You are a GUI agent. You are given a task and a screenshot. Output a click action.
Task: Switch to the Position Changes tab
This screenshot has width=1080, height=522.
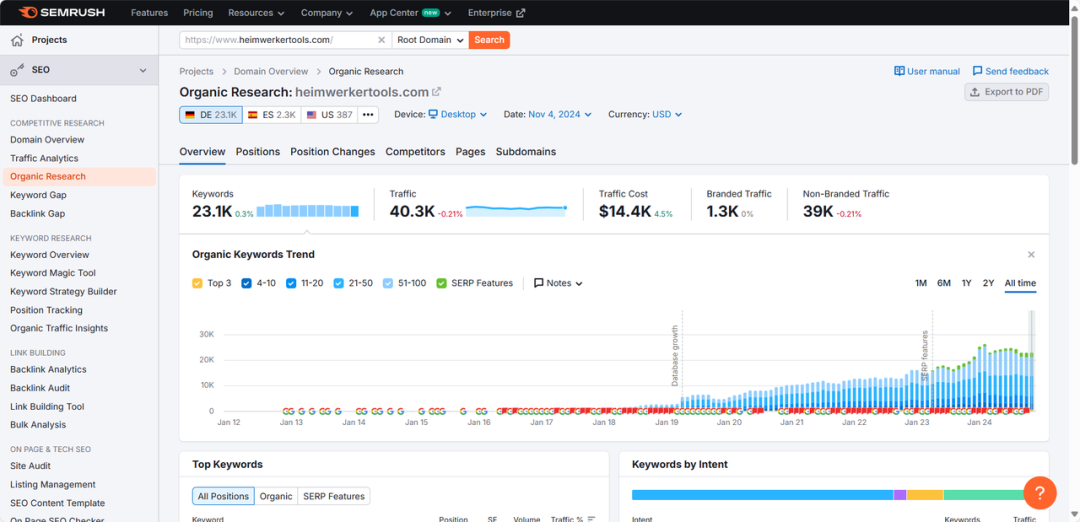333,152
